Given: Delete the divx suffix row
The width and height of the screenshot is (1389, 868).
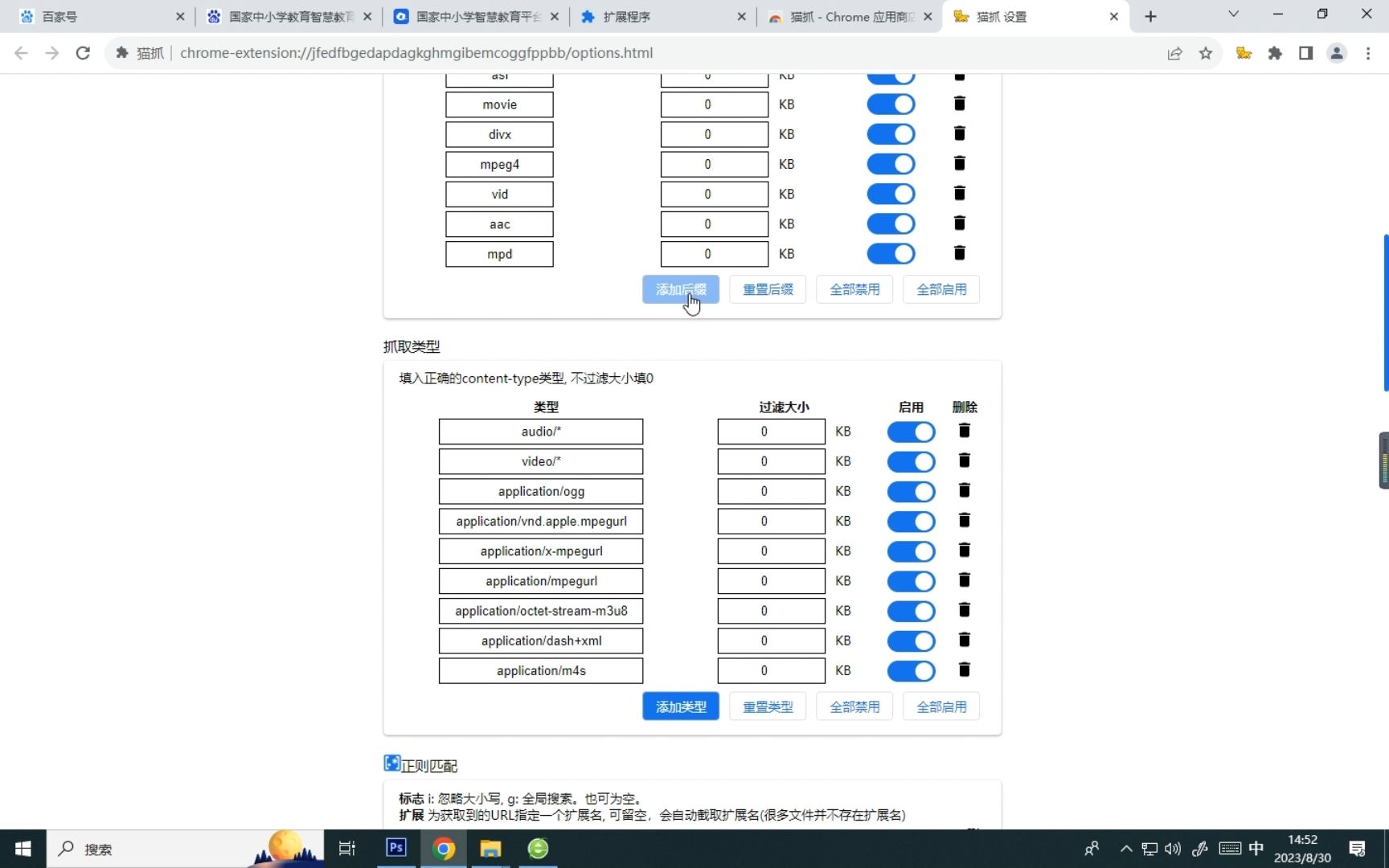Looking at the screenshot, I should pyautogui.click(x=959, y=133).
